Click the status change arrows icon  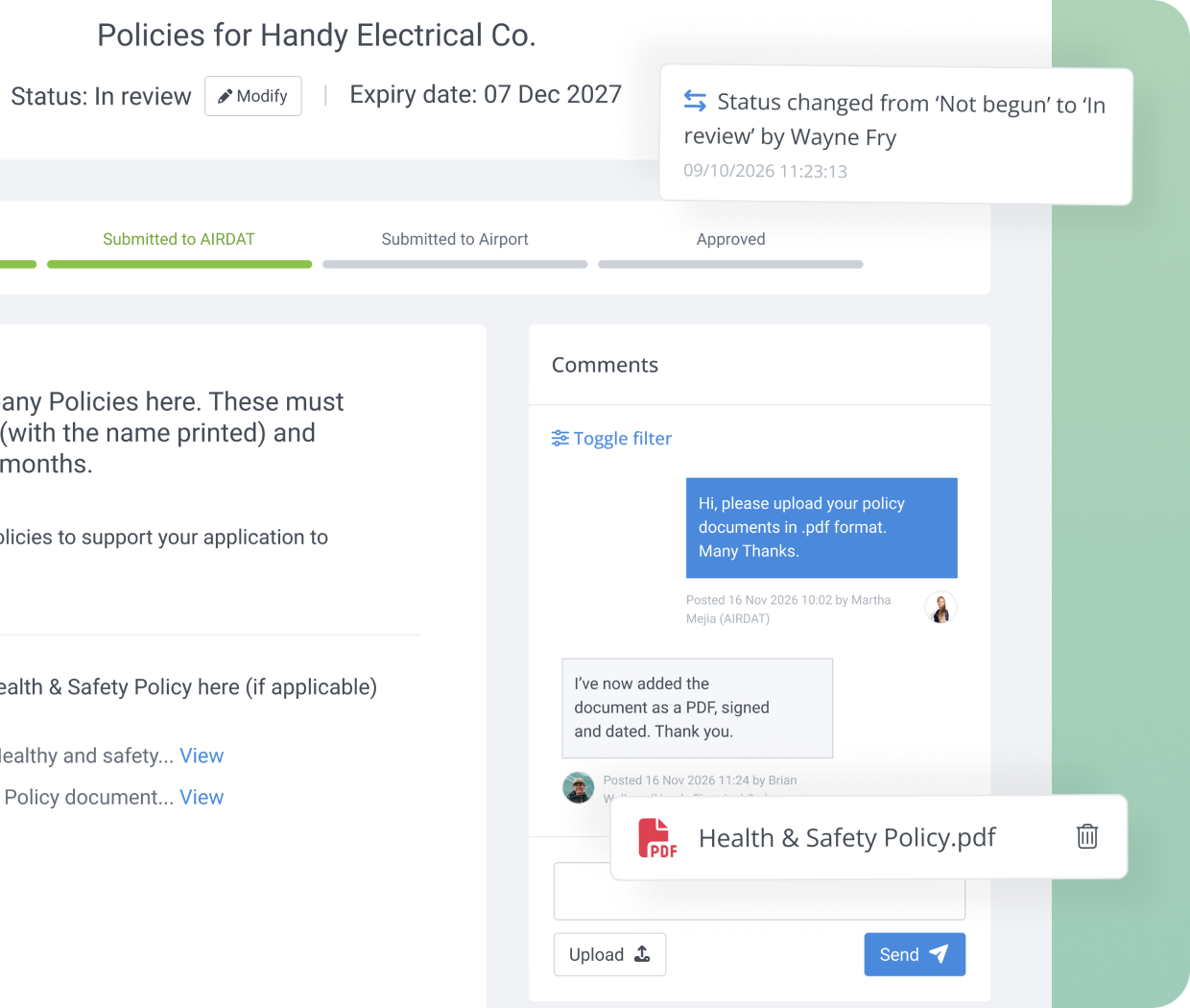(695, 101)
